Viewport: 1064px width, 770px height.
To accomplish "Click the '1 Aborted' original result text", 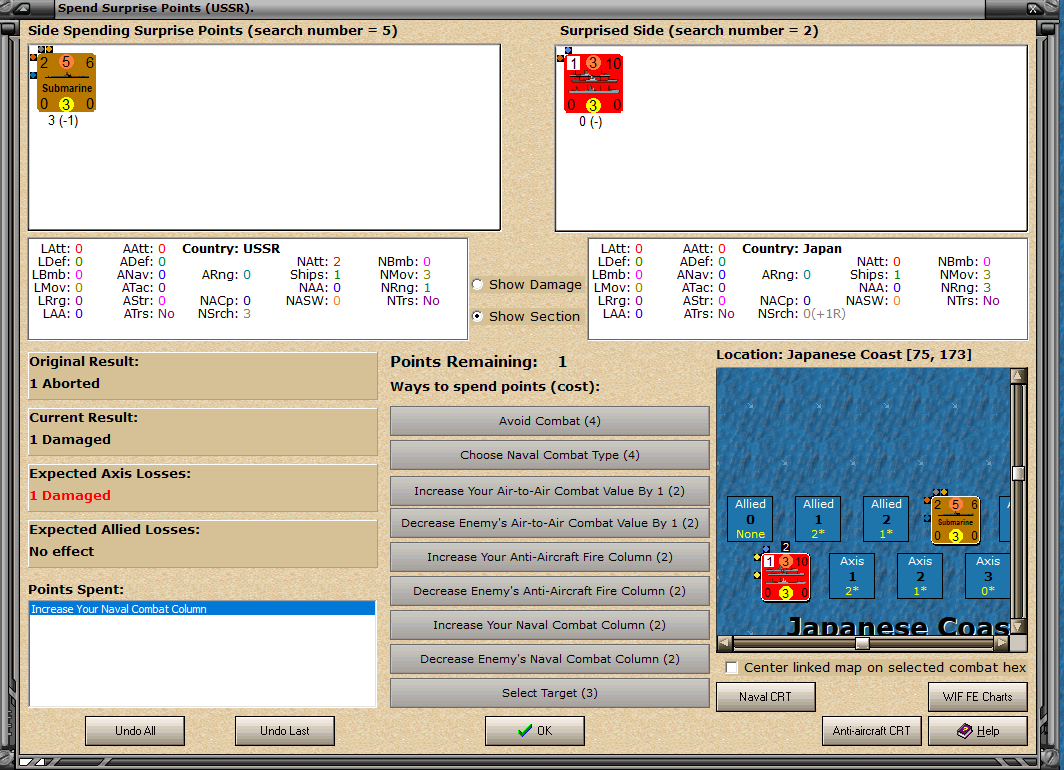I will [64, 383].
